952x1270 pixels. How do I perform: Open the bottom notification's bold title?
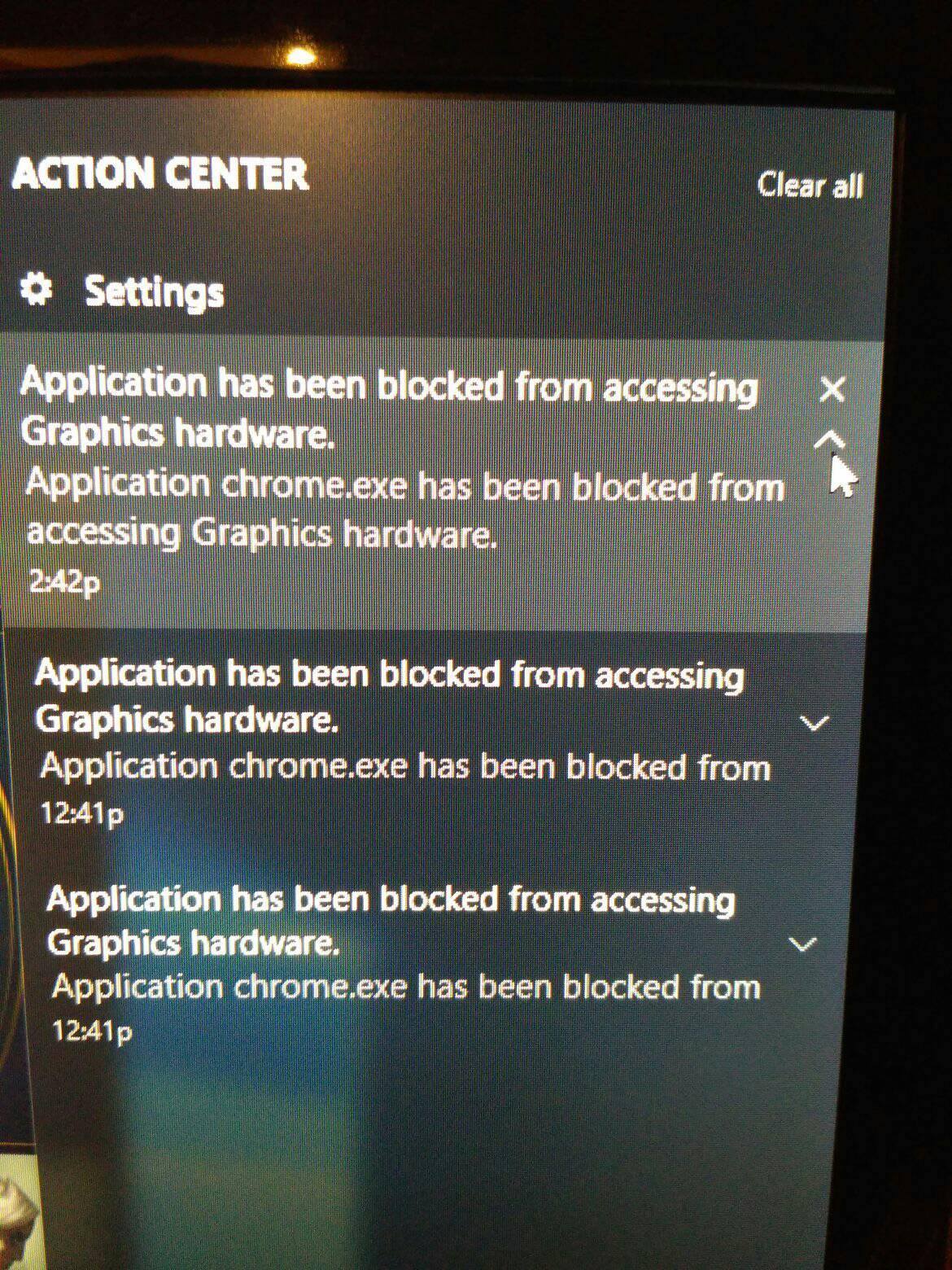tap(391, 920)
